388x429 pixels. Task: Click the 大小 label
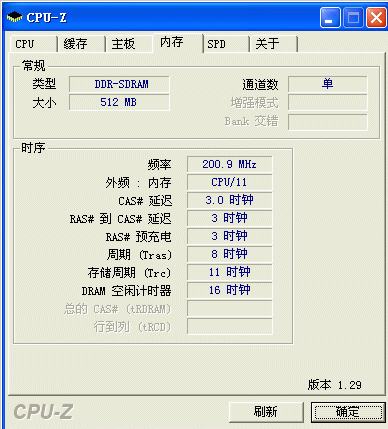point(44,103)
